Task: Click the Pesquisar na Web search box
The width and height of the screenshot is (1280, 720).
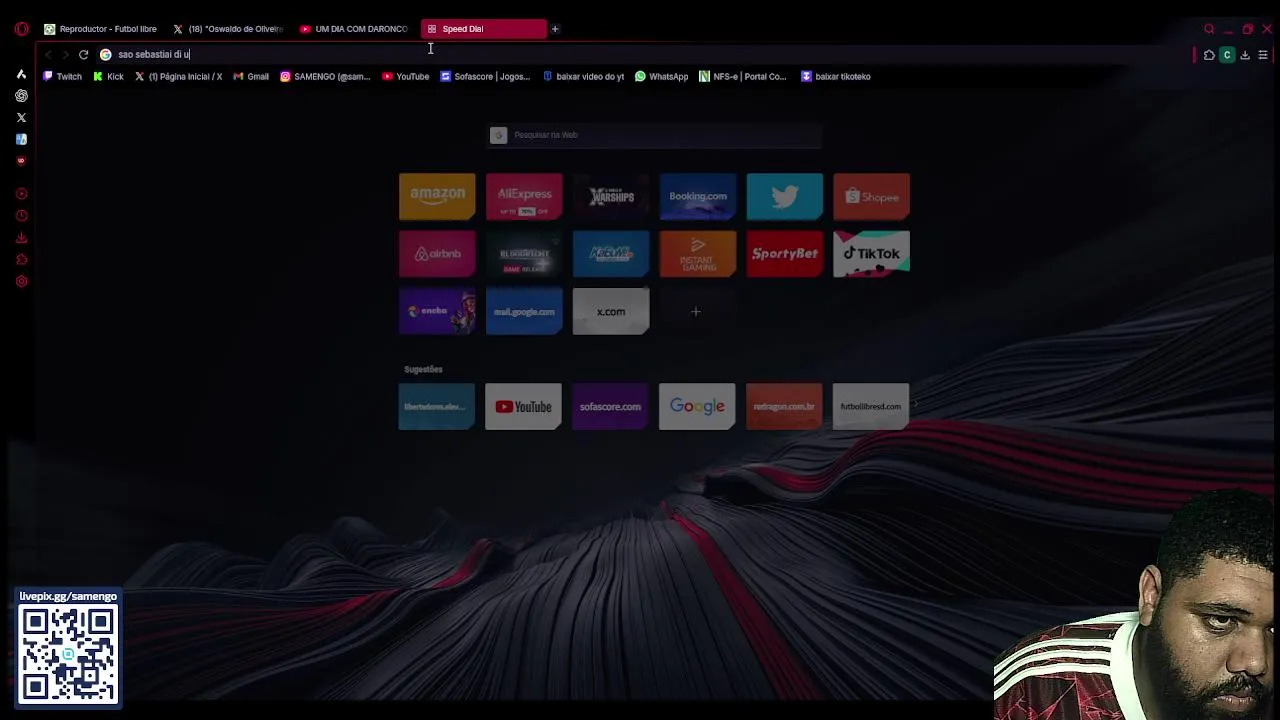Action: [x=654, y=135]
